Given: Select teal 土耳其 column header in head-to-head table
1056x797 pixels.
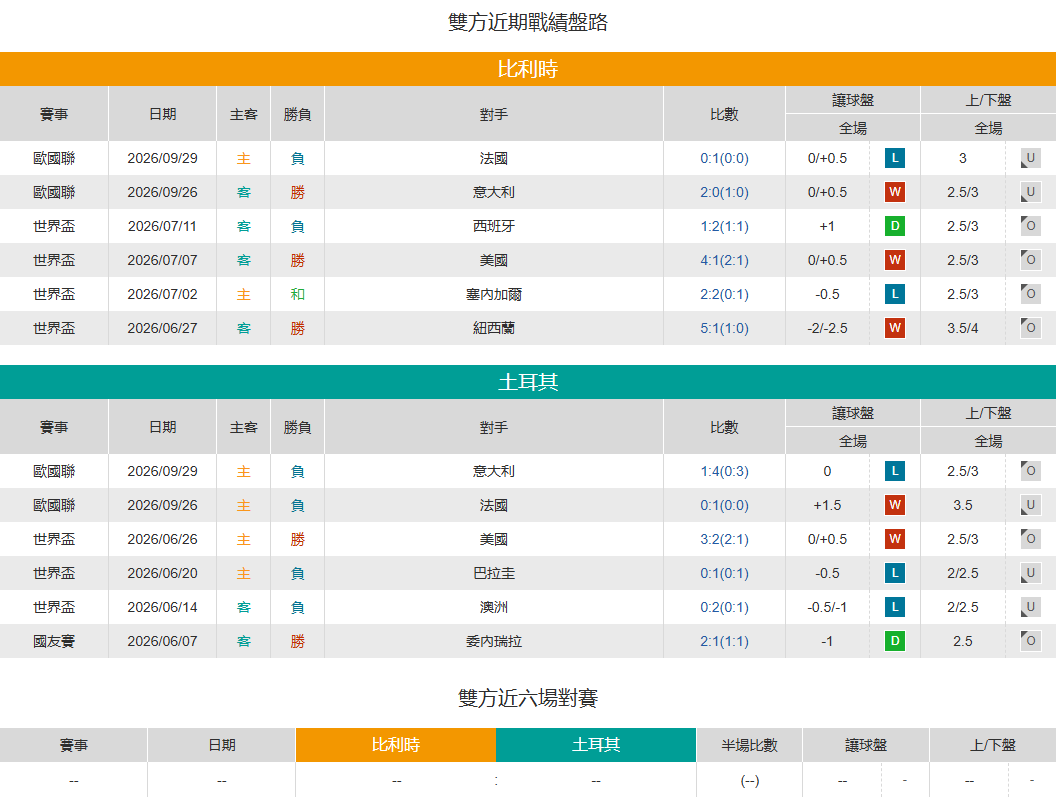Looking at the screenshot, I should click(596, 745).
